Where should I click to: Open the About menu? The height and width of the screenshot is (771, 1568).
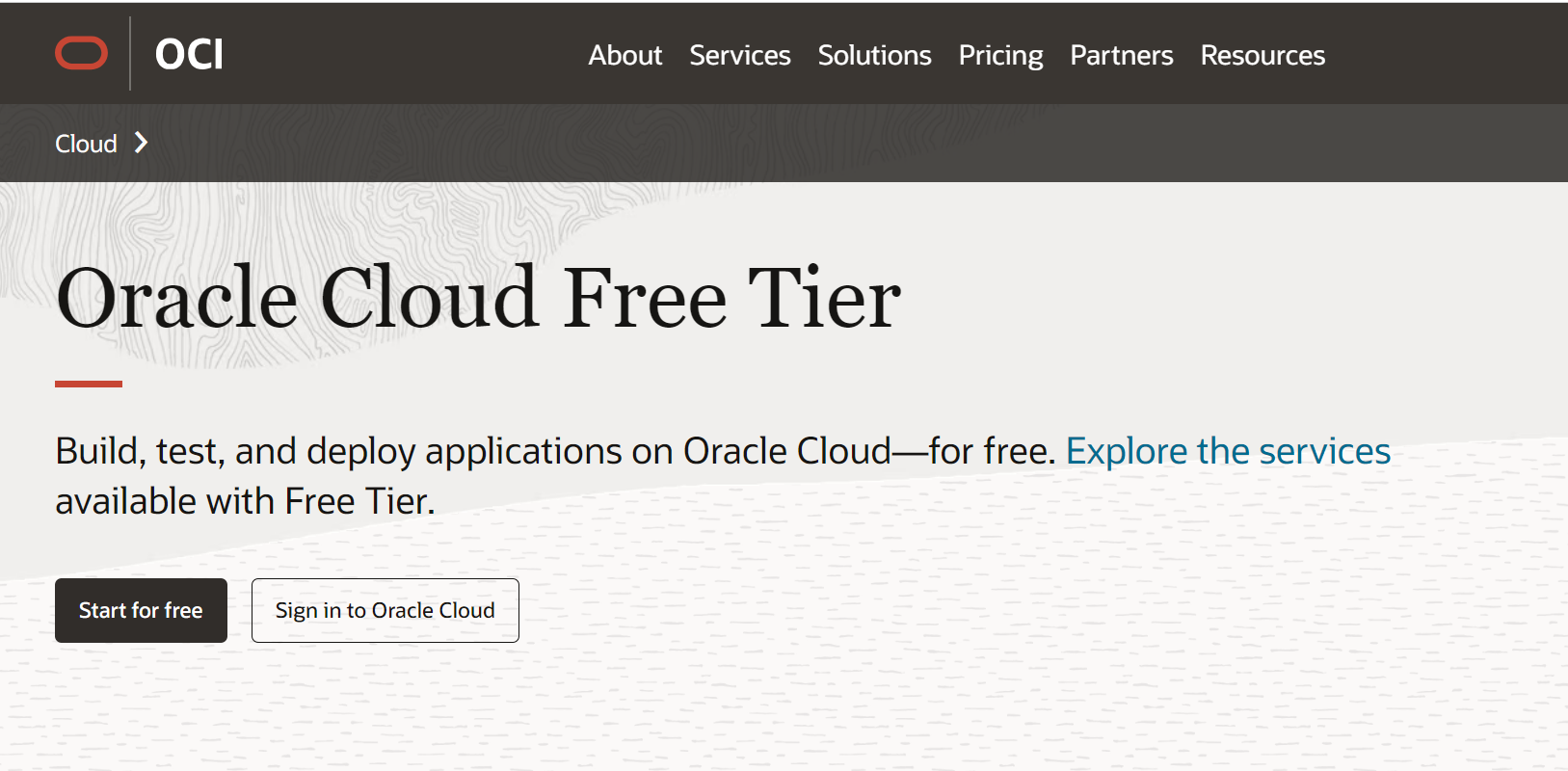tap(625, 56)
